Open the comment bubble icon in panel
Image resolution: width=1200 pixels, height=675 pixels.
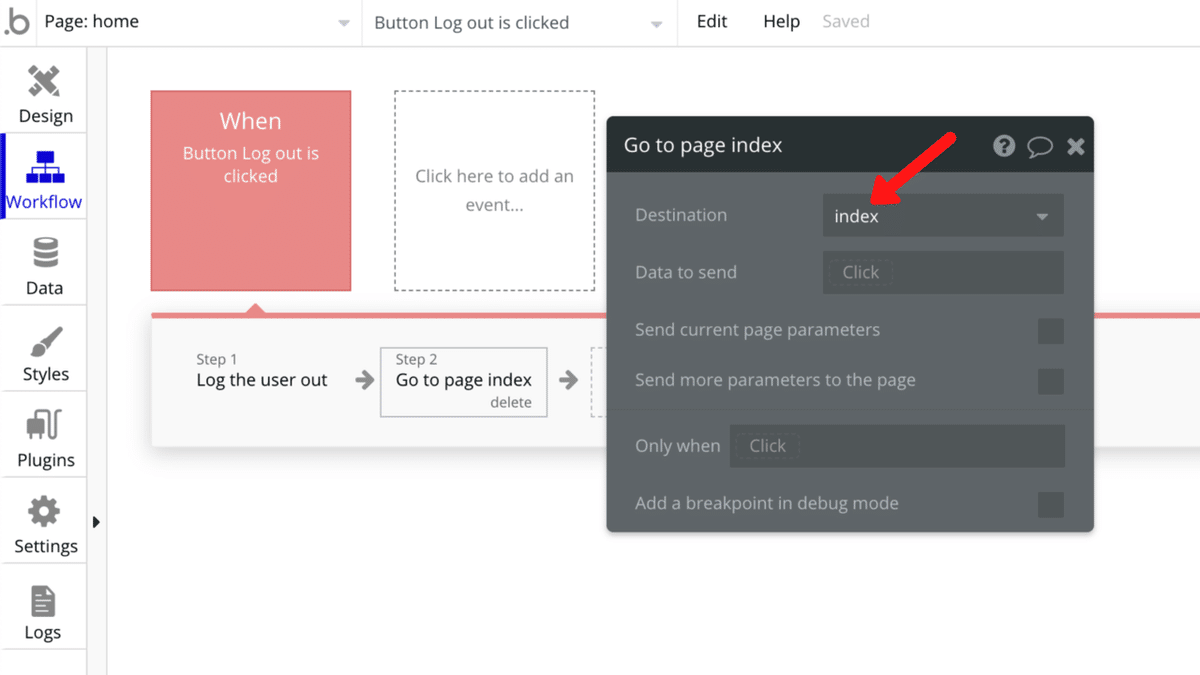coord(1040,146)
